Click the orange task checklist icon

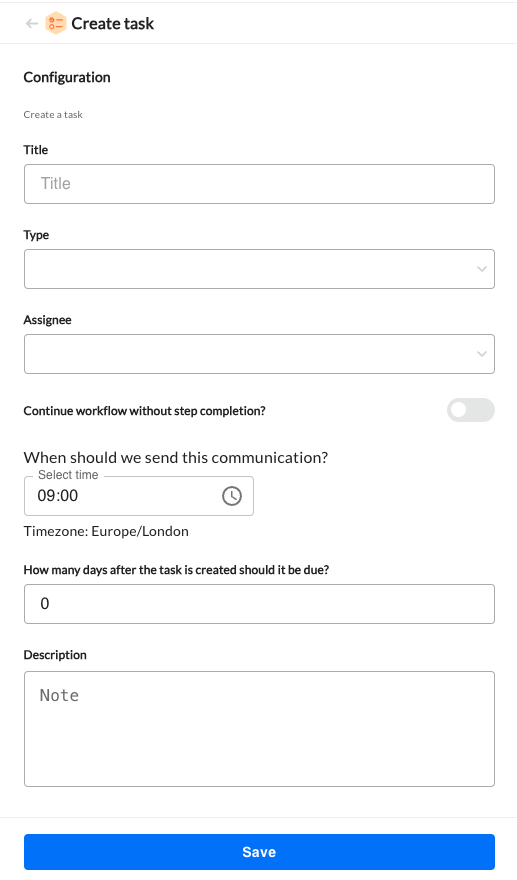click(56, 23)
